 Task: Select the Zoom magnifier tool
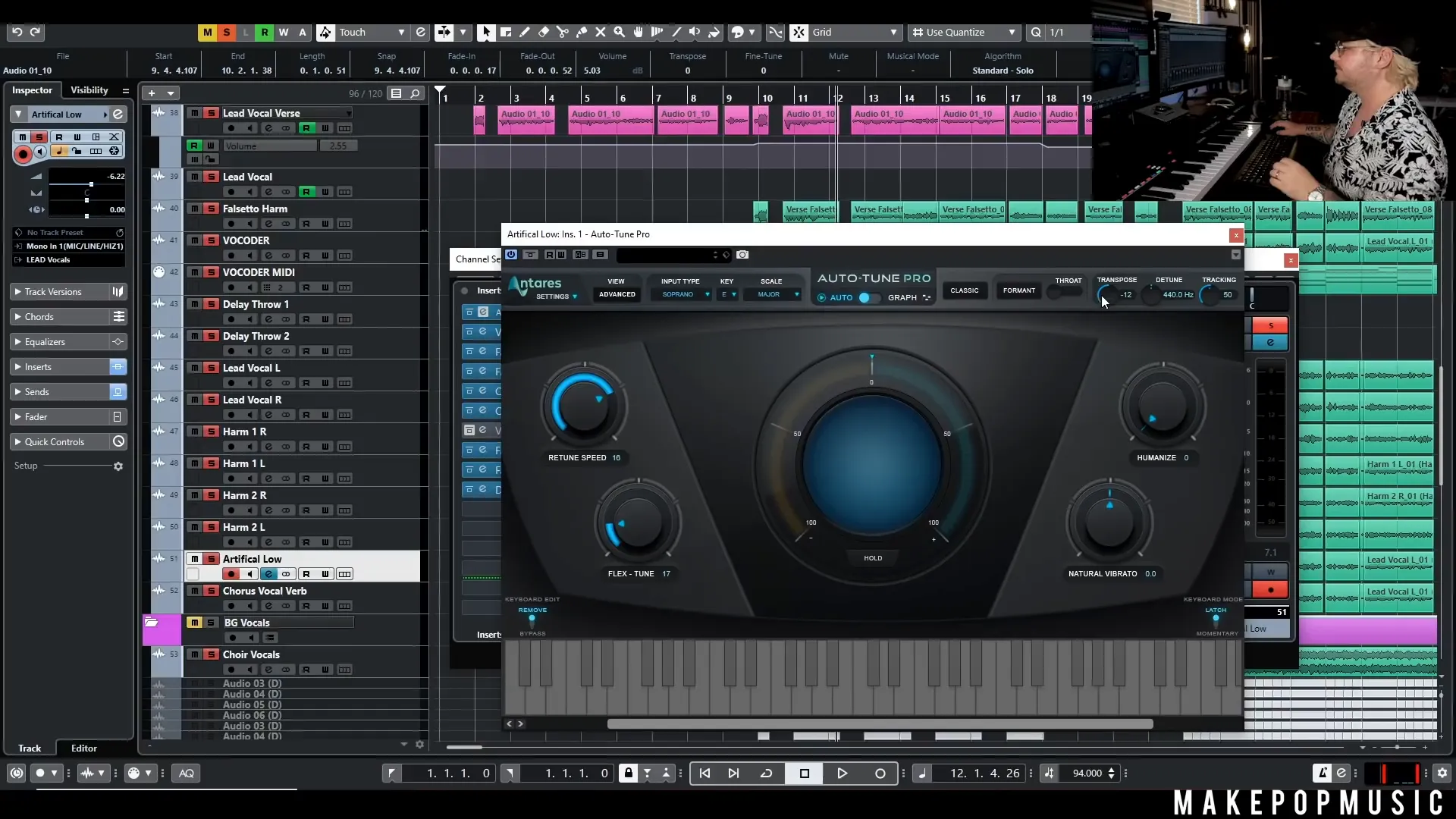[x=620, y=32]
